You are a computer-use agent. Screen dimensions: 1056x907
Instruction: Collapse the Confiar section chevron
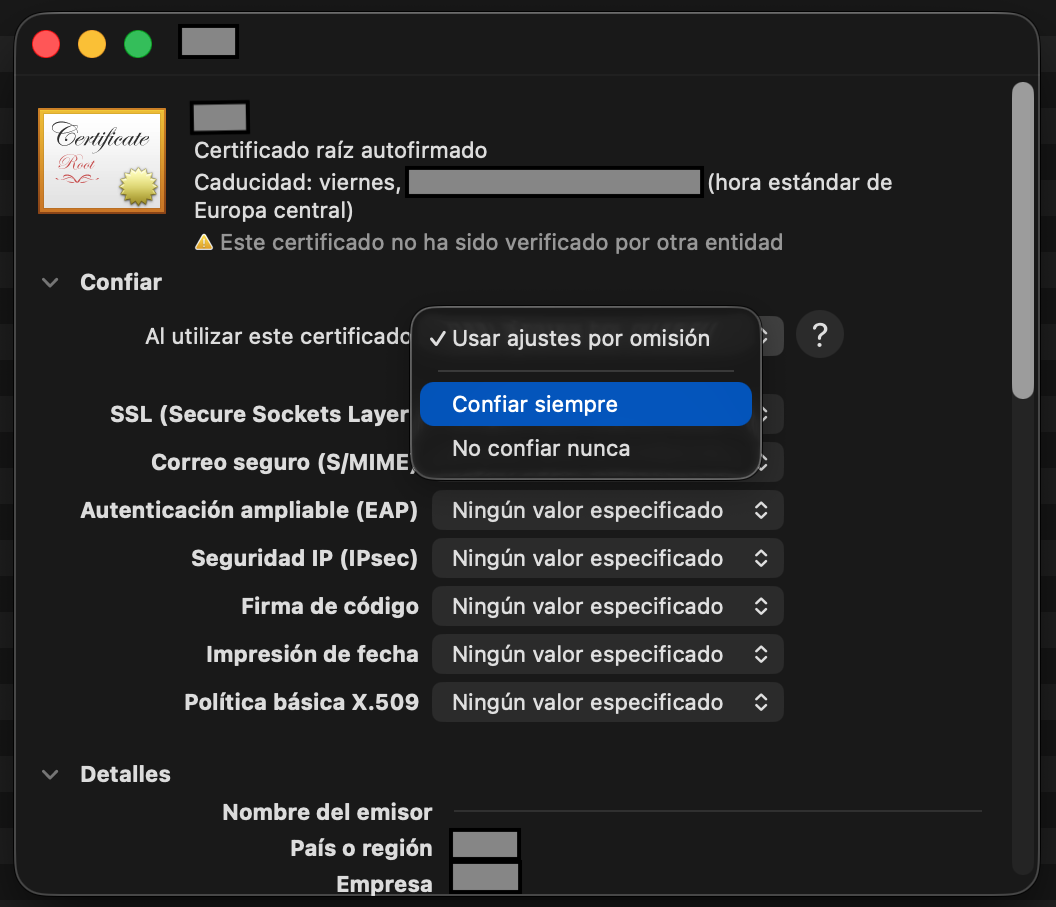[x=50, y=282]
